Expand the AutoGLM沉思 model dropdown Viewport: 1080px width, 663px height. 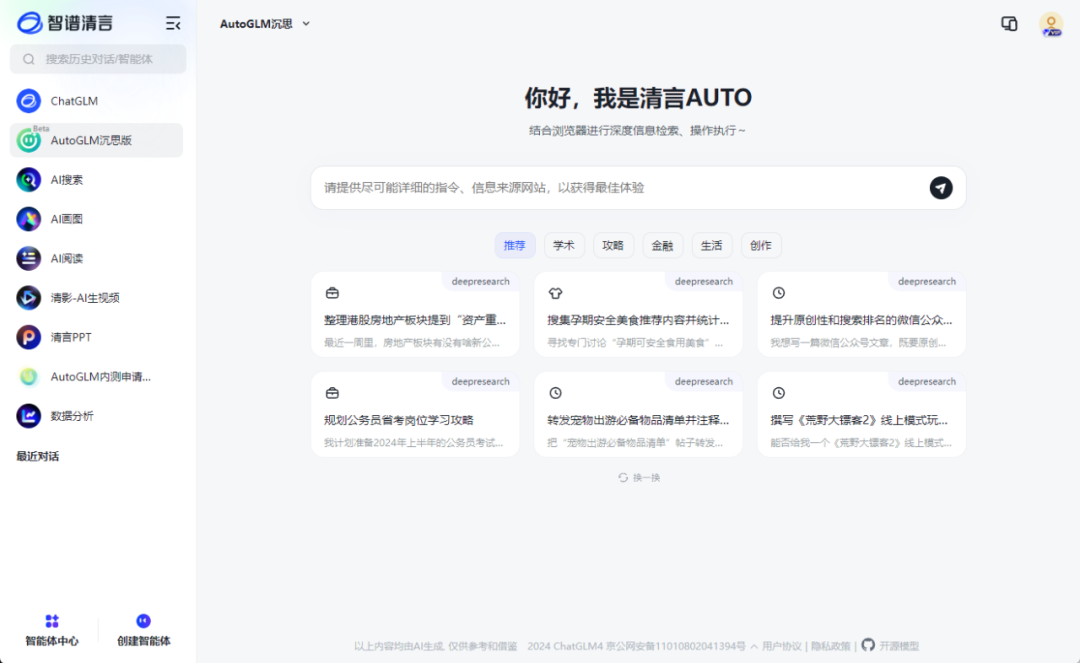[x=306, y=23]
